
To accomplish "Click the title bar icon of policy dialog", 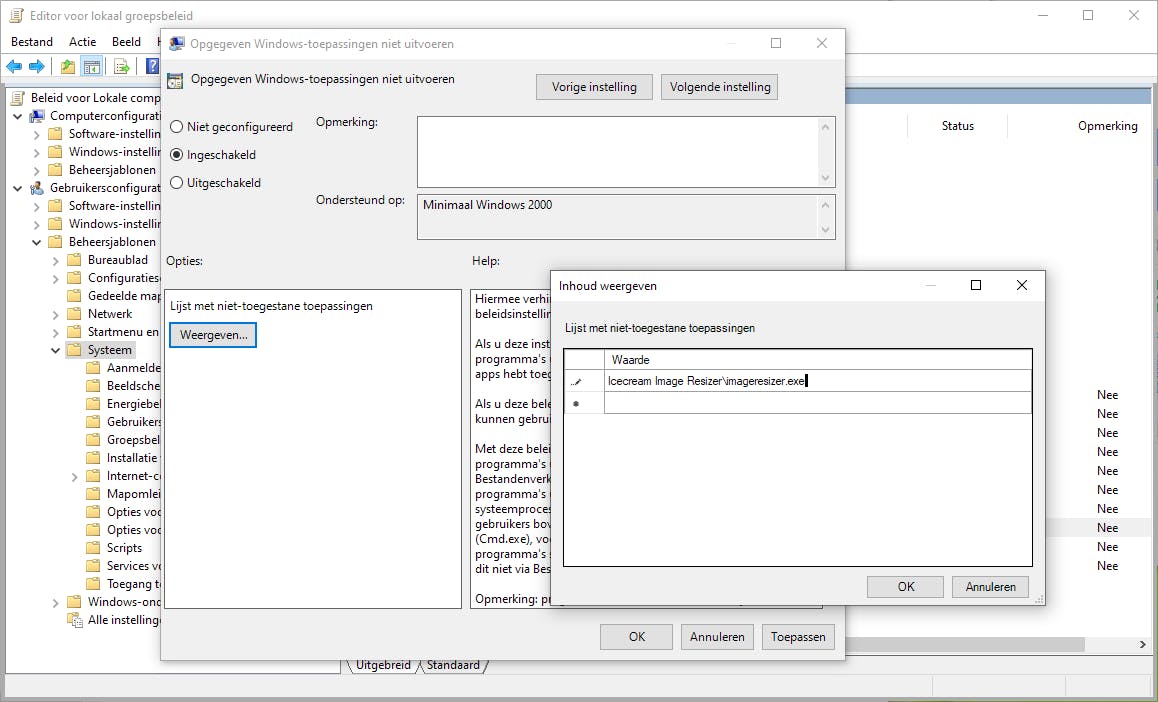I will coord(177,44).
